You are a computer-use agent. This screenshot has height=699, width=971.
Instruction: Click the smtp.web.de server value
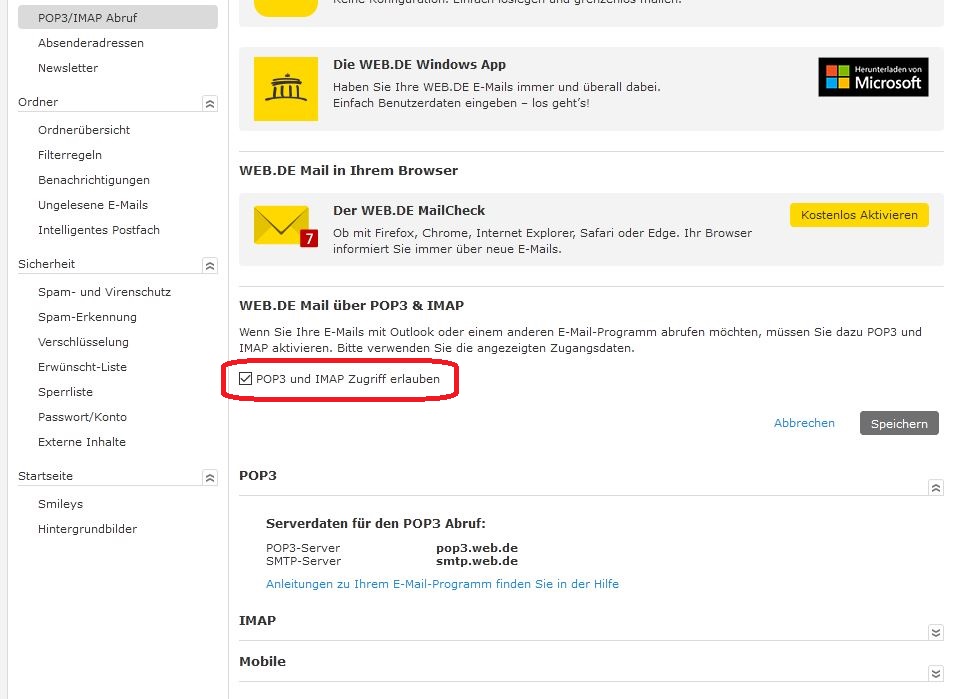click(477, 561)
